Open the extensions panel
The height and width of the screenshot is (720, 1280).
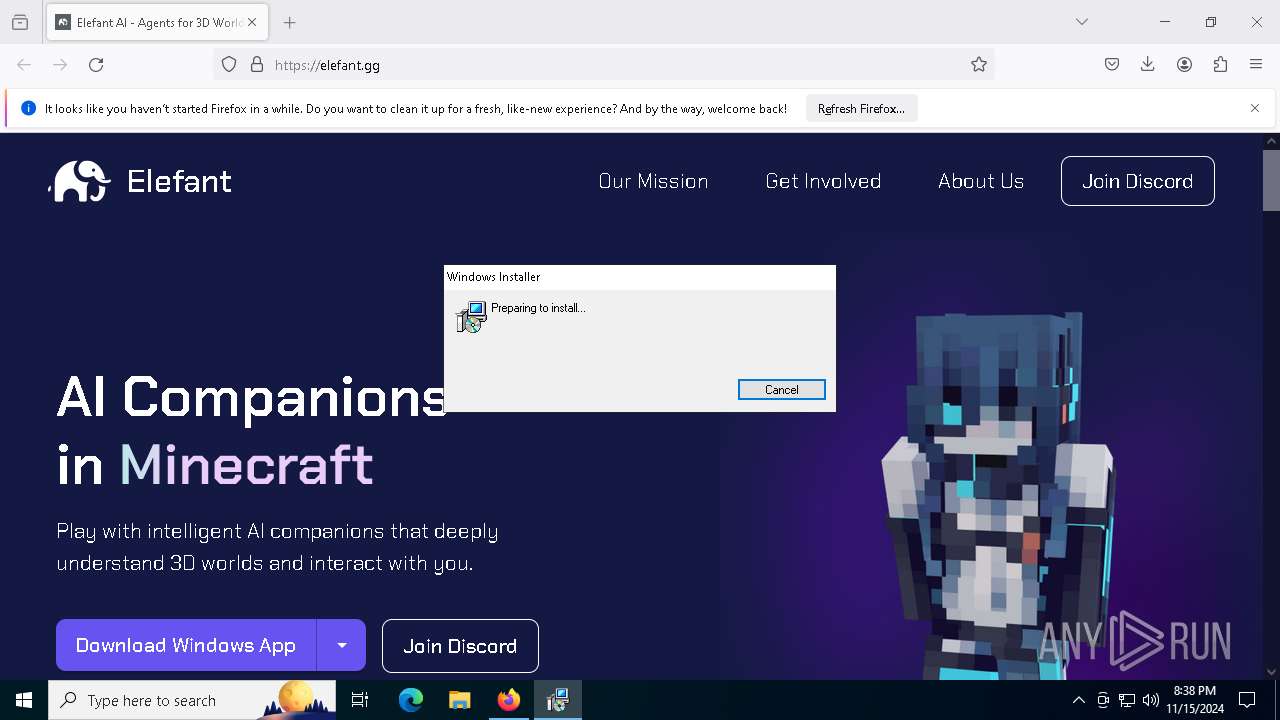1220,65
